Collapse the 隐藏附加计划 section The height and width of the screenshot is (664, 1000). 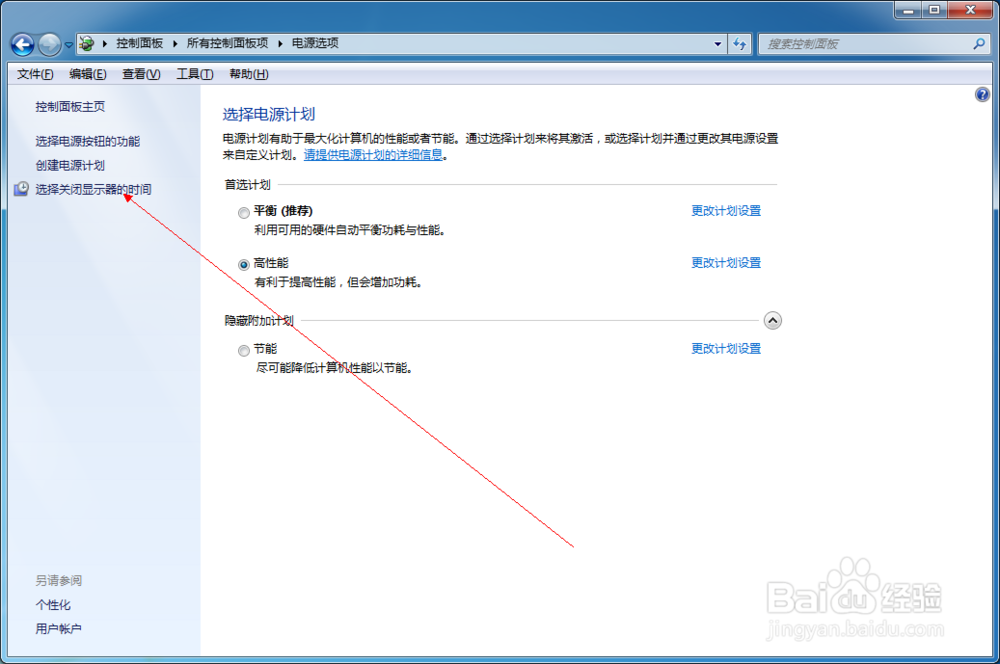pyautogui.click(x=773, y=320)
